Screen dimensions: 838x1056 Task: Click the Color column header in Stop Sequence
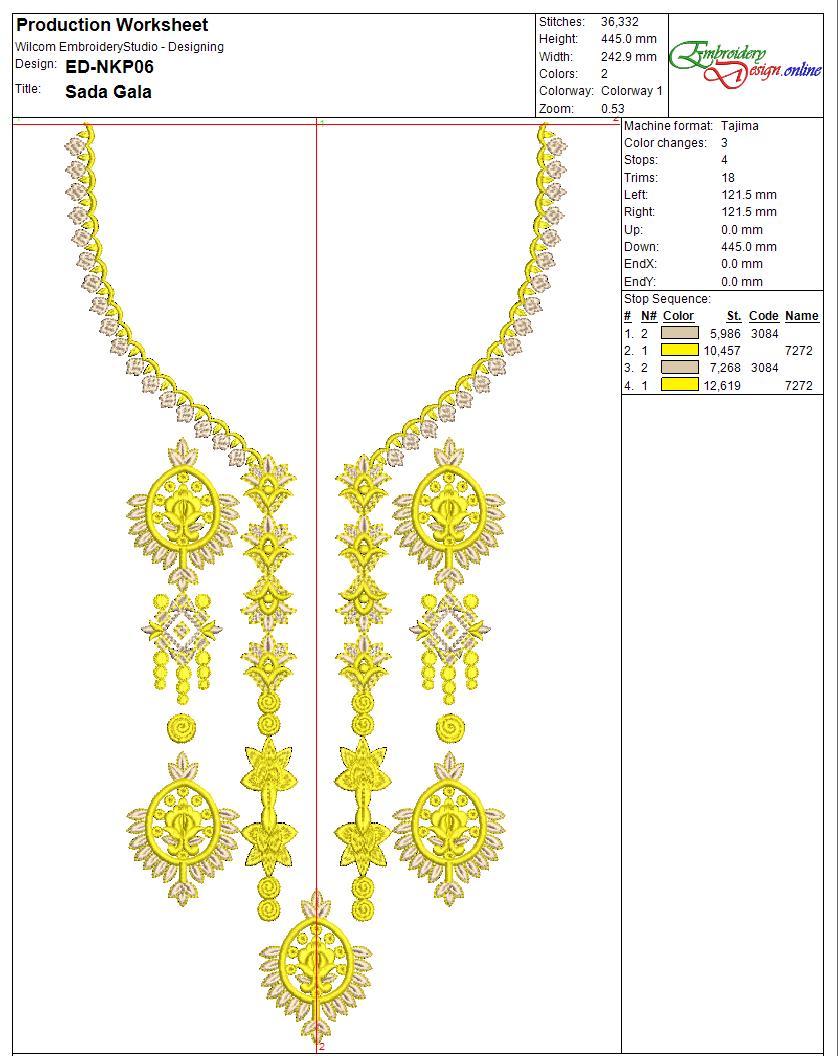(x=678, y=316)
